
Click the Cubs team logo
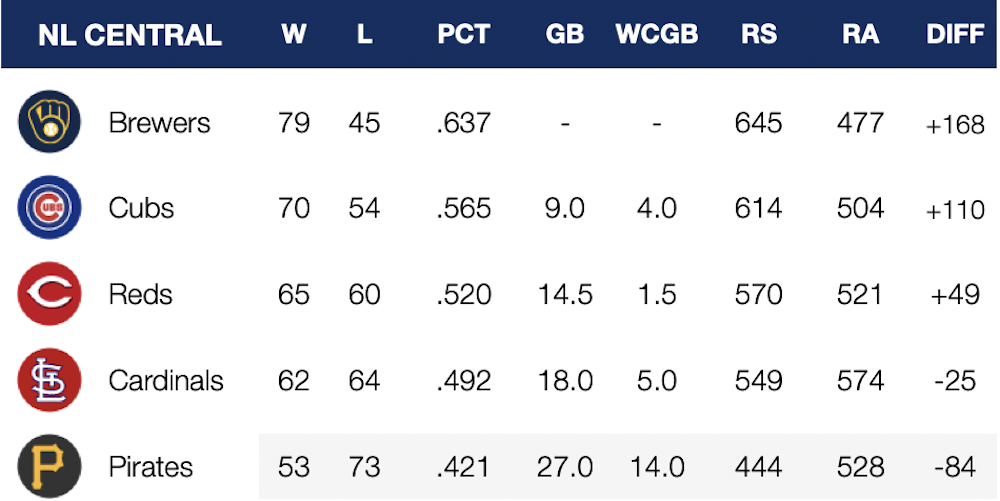click(47, 209)
